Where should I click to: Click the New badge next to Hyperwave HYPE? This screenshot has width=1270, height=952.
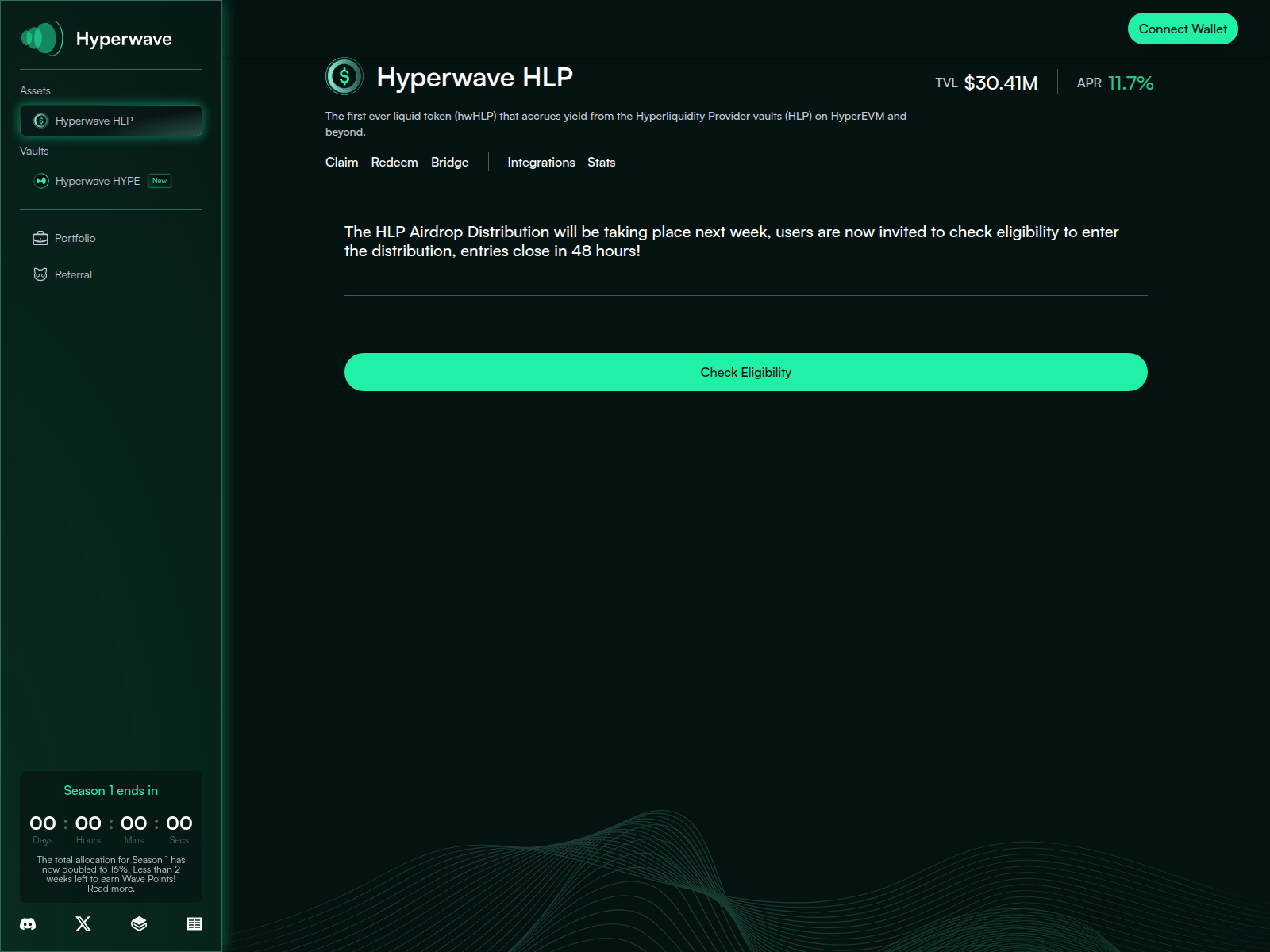coord(160,181)
